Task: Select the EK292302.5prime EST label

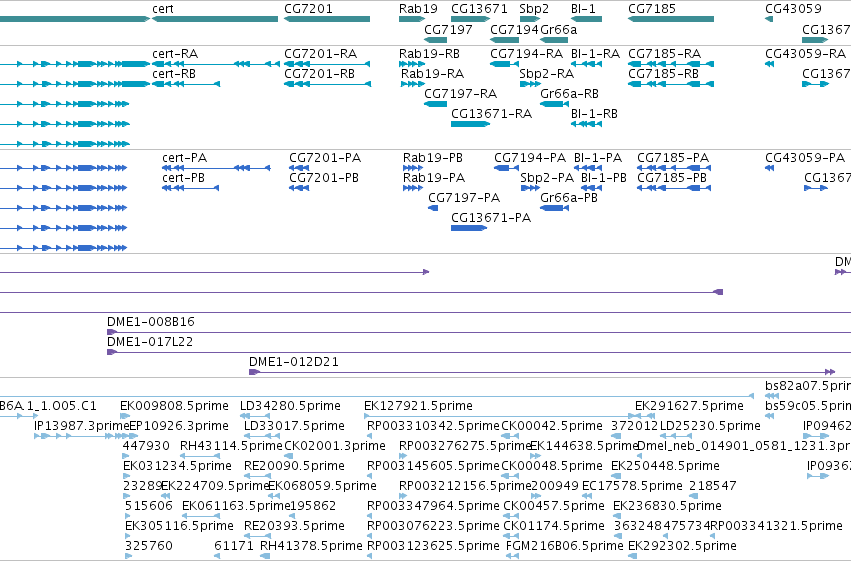Action: point(682,546)
